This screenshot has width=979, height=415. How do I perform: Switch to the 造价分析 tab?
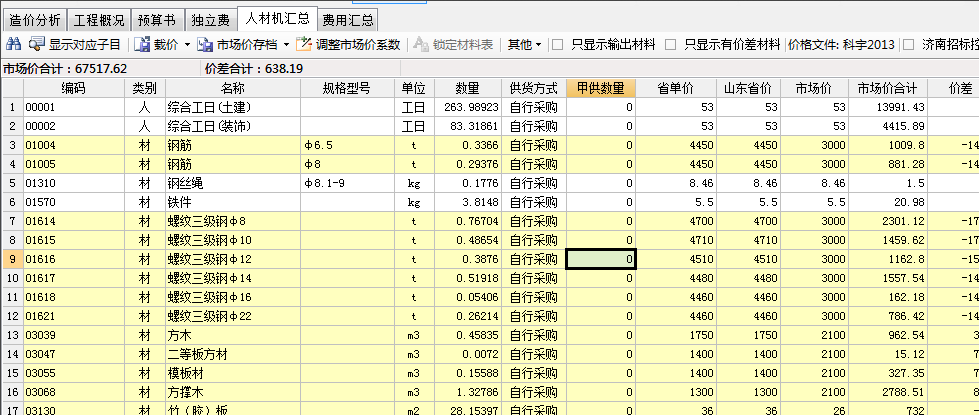point(33,19)
